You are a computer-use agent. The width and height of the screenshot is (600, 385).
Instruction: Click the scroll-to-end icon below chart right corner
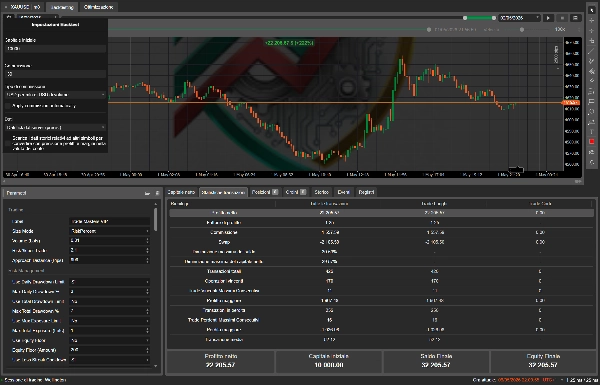pyautogui.click(x=578, y=182)
